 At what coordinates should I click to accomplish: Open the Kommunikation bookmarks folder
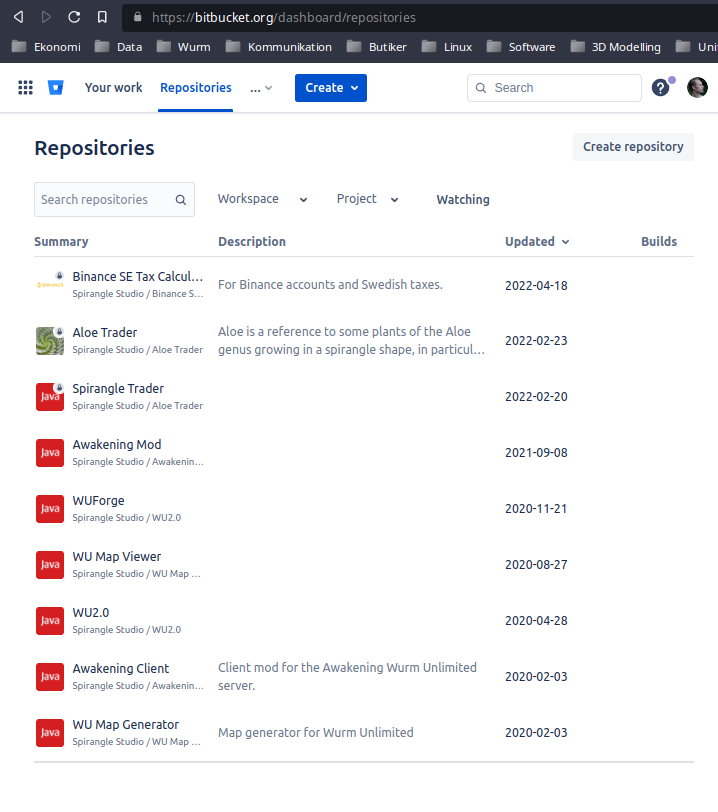tap(279, 47)
